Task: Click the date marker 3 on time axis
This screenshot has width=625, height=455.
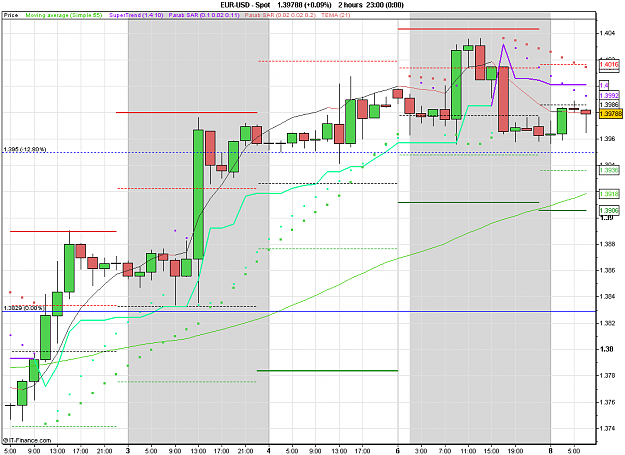Action: [x=128, y=451]
